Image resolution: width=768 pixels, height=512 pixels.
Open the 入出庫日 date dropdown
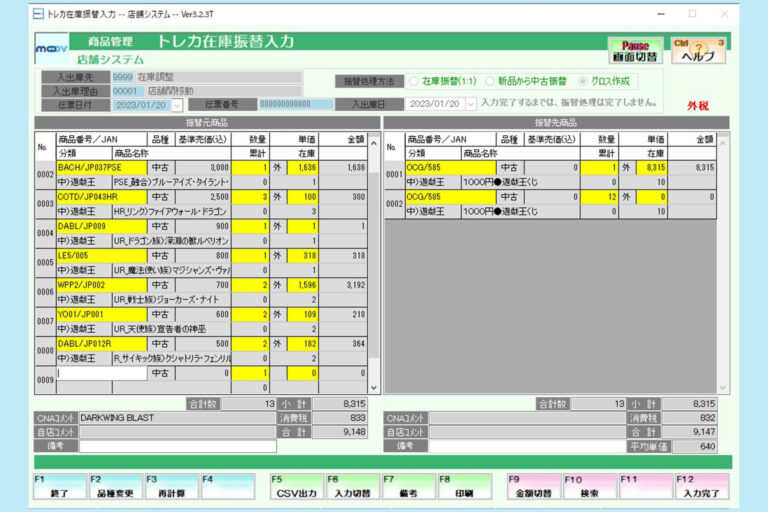click(x=470, y=104)
